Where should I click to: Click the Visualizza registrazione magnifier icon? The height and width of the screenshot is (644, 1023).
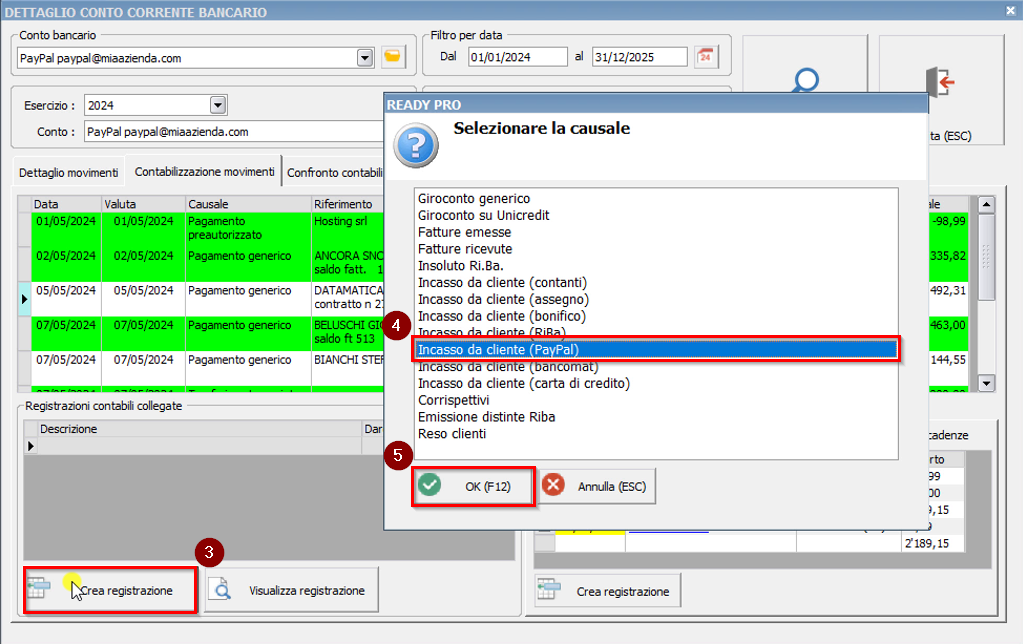(222, 589)
